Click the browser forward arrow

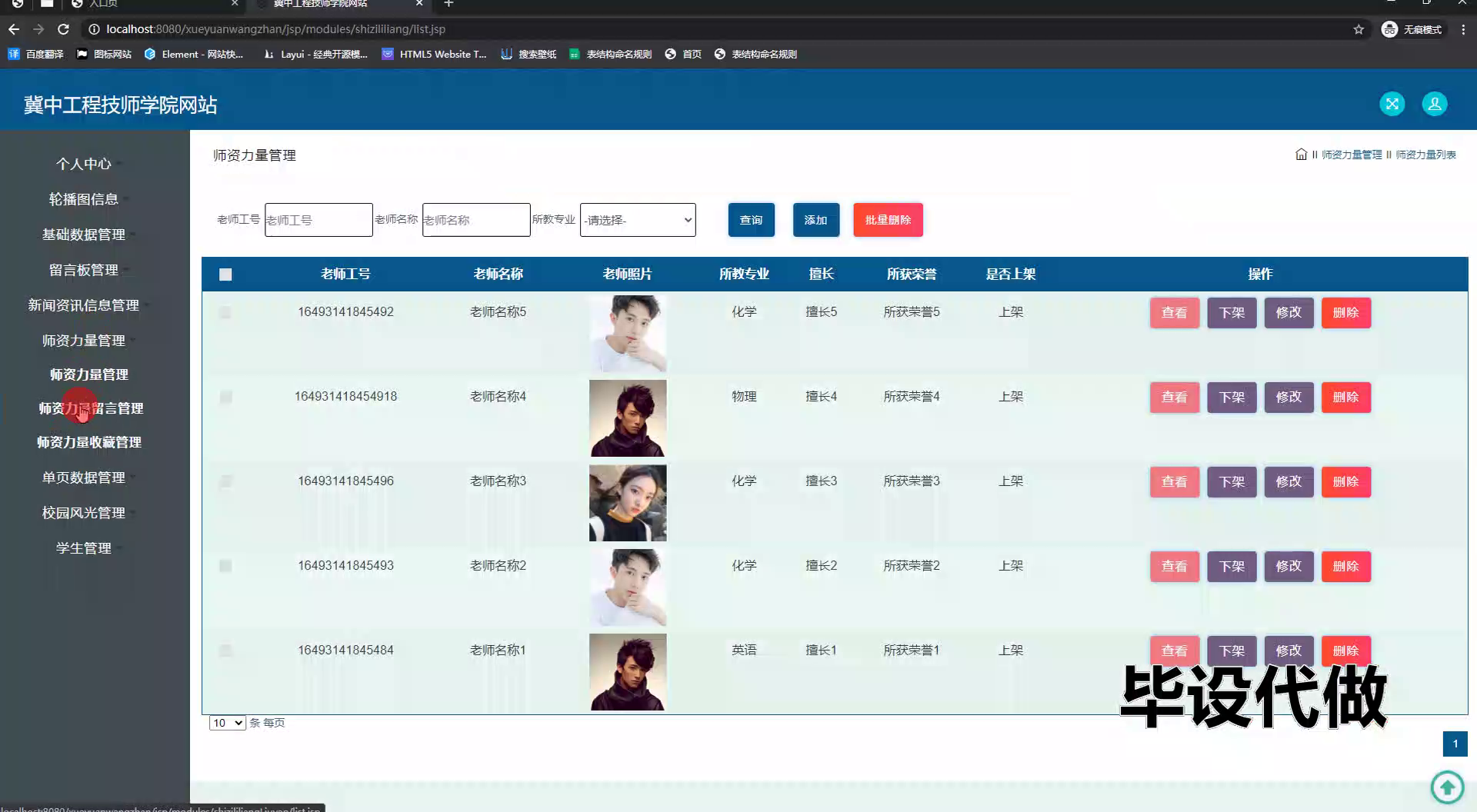tap(38, 29)
